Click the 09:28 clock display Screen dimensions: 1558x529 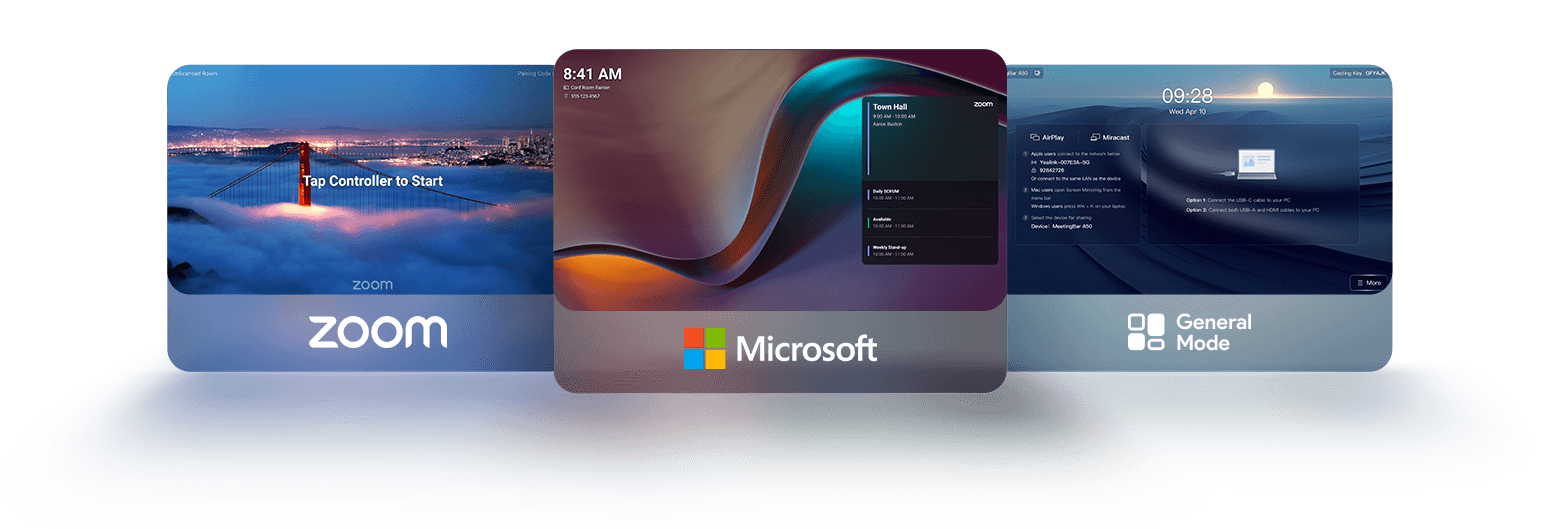(1186, 96)
